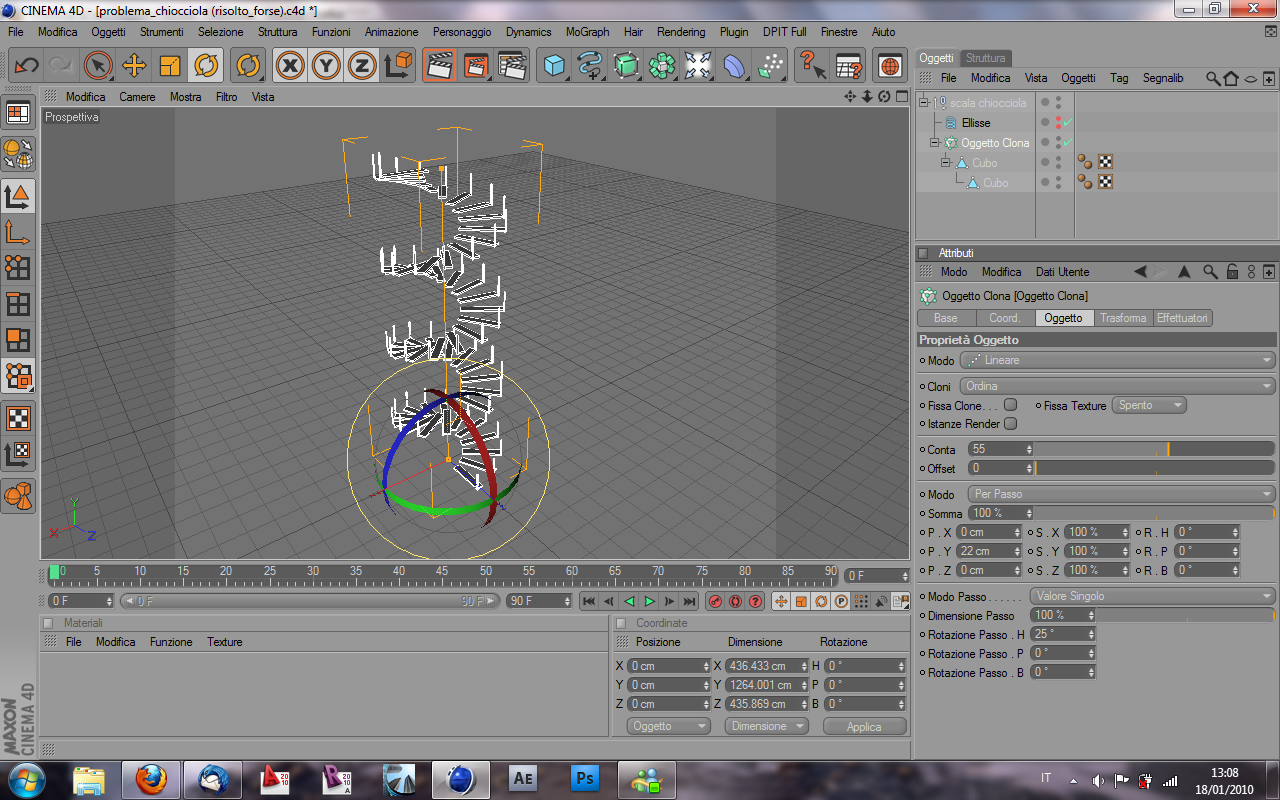The height and width of the screenshot is (800, 1280).
Task: Switch to the Struttura tab
Action: [x=986, y=58]
